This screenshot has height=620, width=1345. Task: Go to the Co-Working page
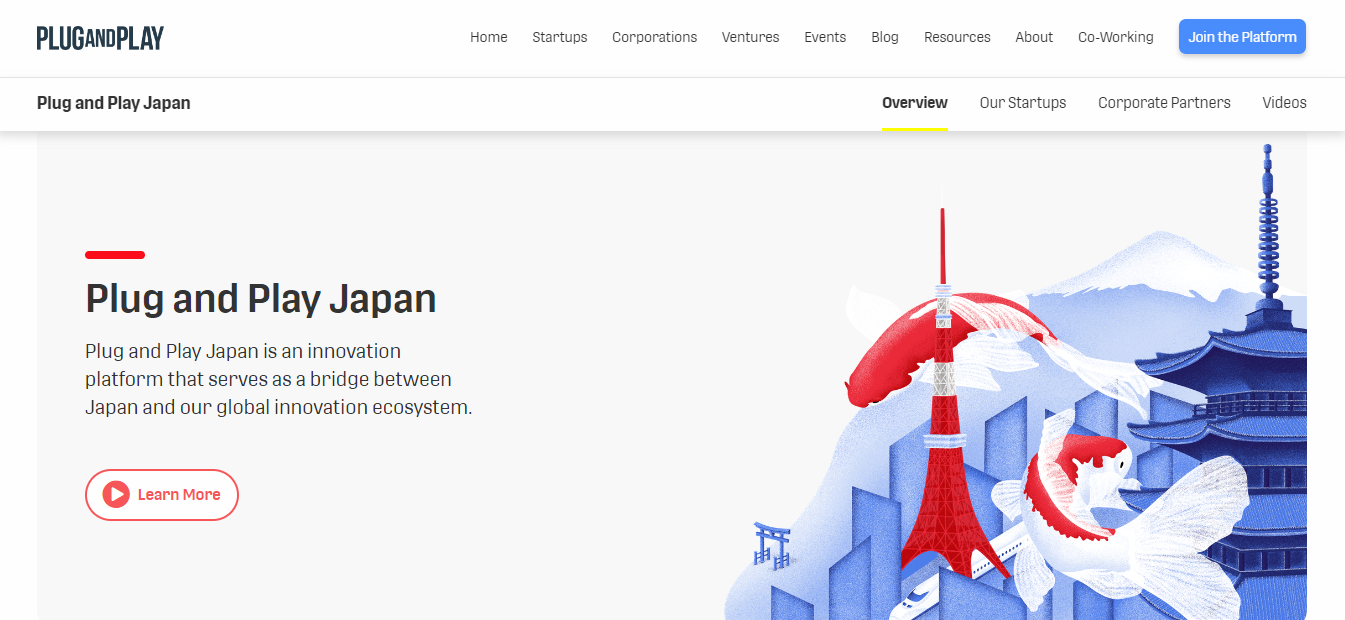(x=1116, y=37)
